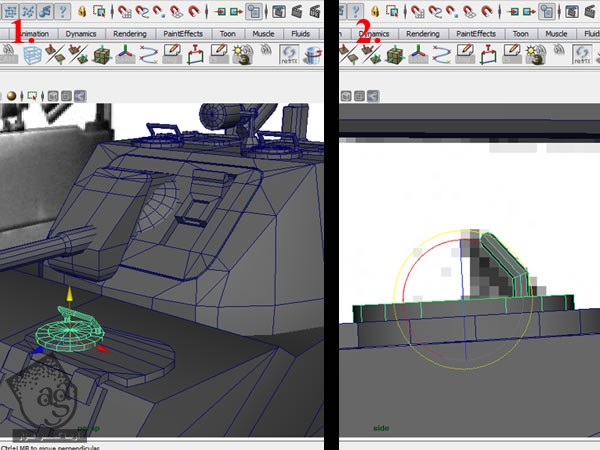Open the Muscle shelf tab in right panel

coord(556,33)
